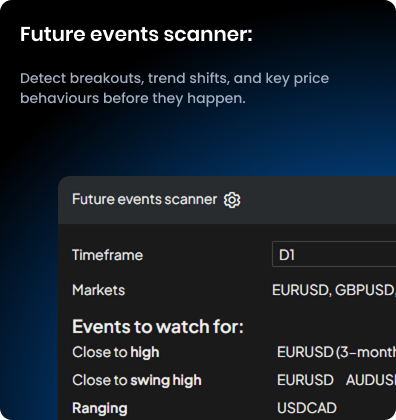Open the Timeframe D1 dropdown
The height and width of the screenshot is (420, 396).
(x=334, y=254)
